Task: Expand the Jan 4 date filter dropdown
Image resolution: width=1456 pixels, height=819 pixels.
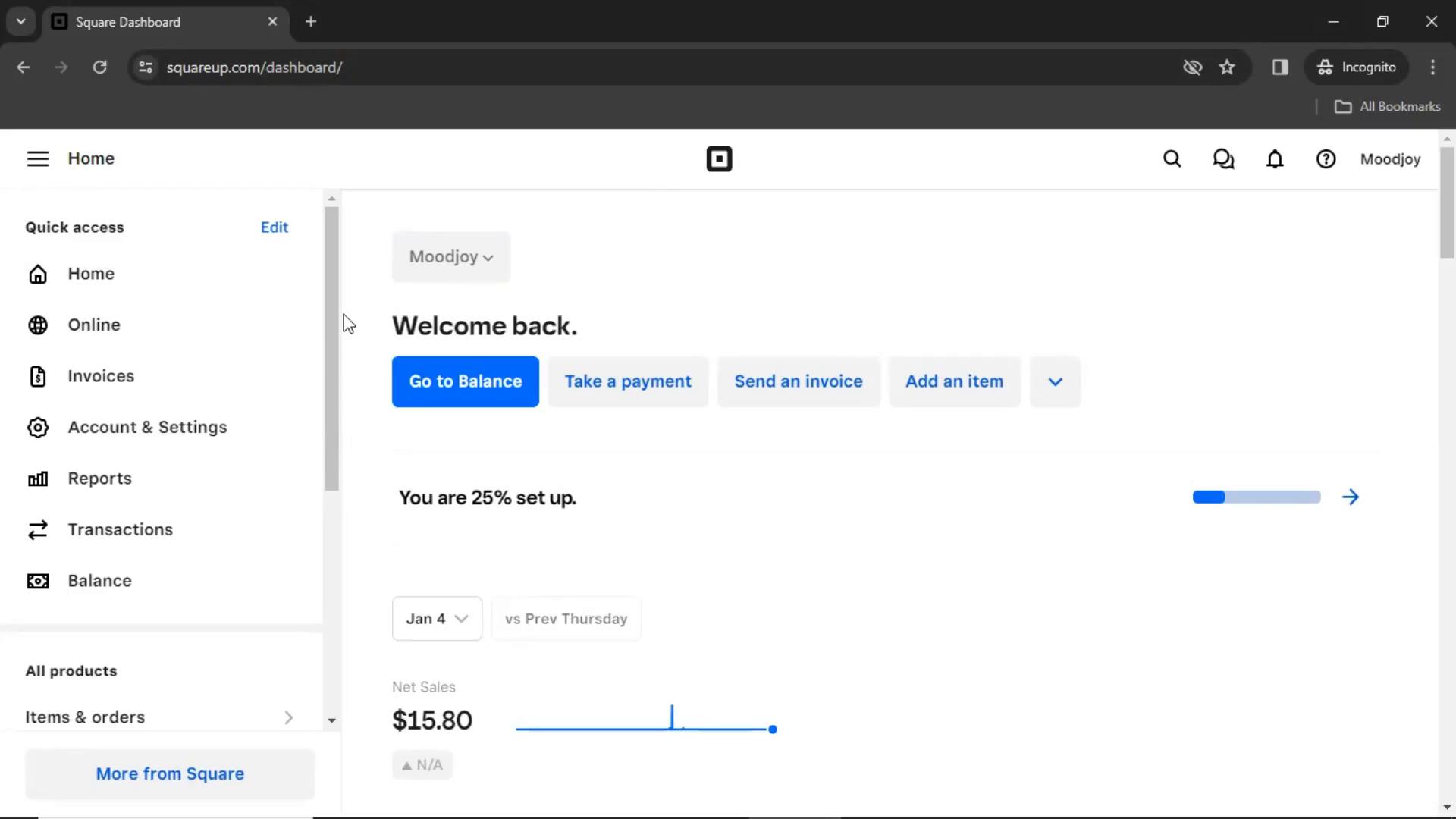Action: tap(437, 618)
